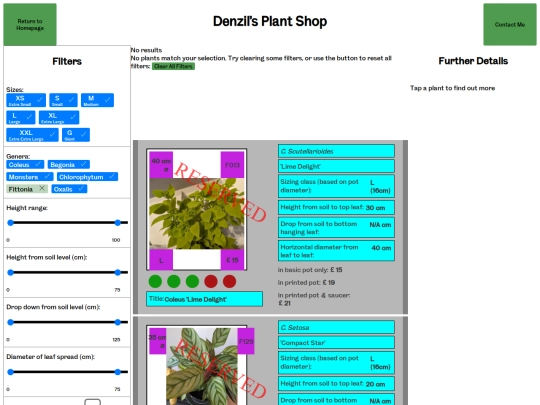540x405 pixels.
Task: Toggle the XXL Extra Extra Large filter
Action: pos(32,135)
